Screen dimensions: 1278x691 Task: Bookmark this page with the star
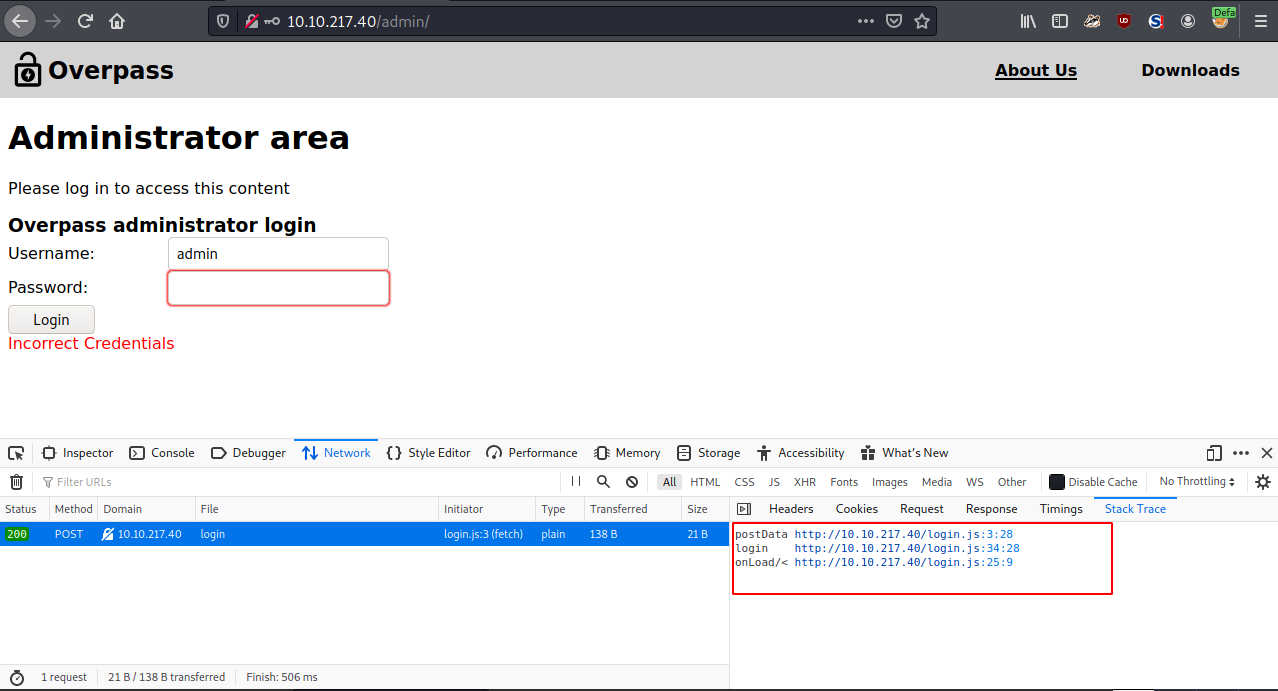coord(922,21)
